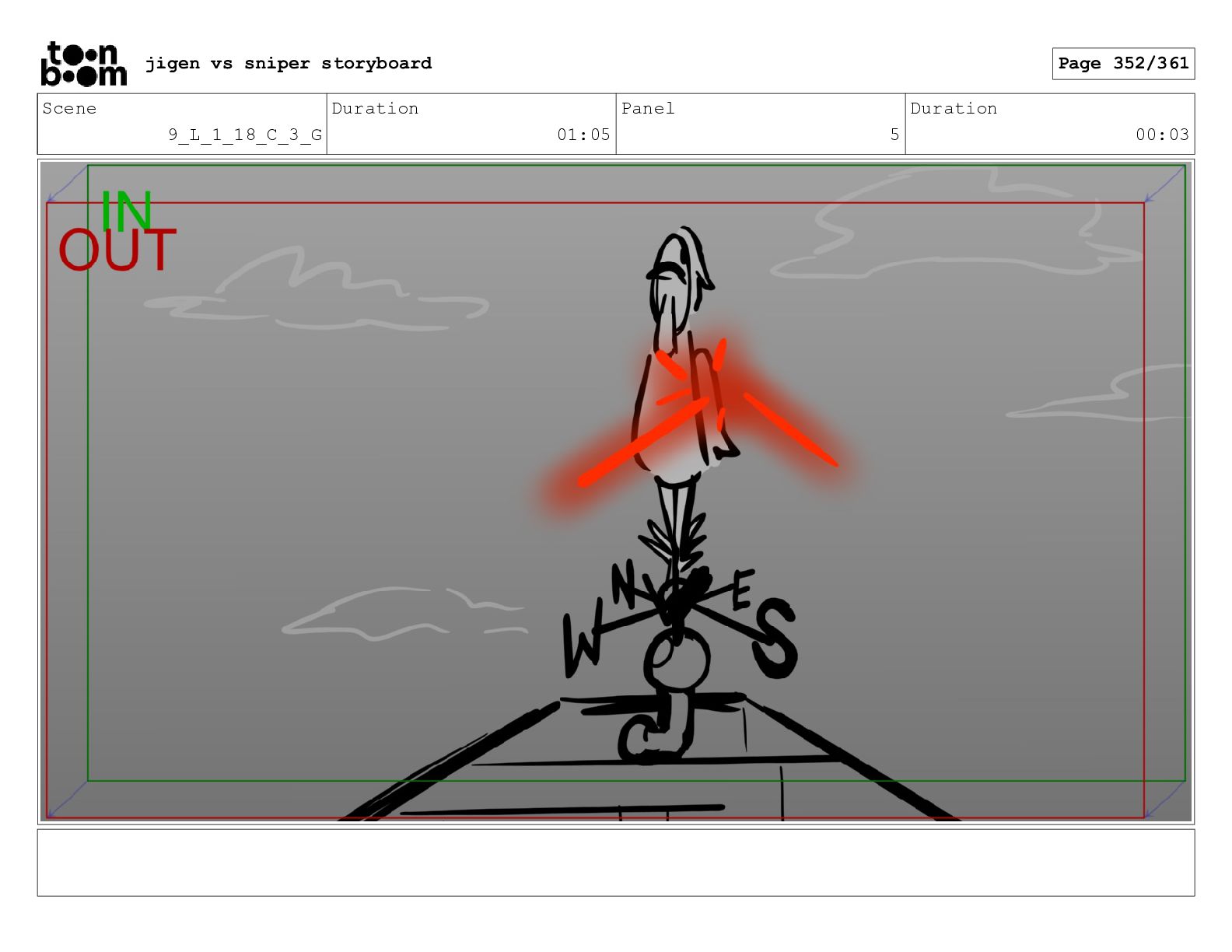Screen dimensions: 1232x952
Task: Click the "Page 352/361" page indicator
Action: coord(1123,63)
